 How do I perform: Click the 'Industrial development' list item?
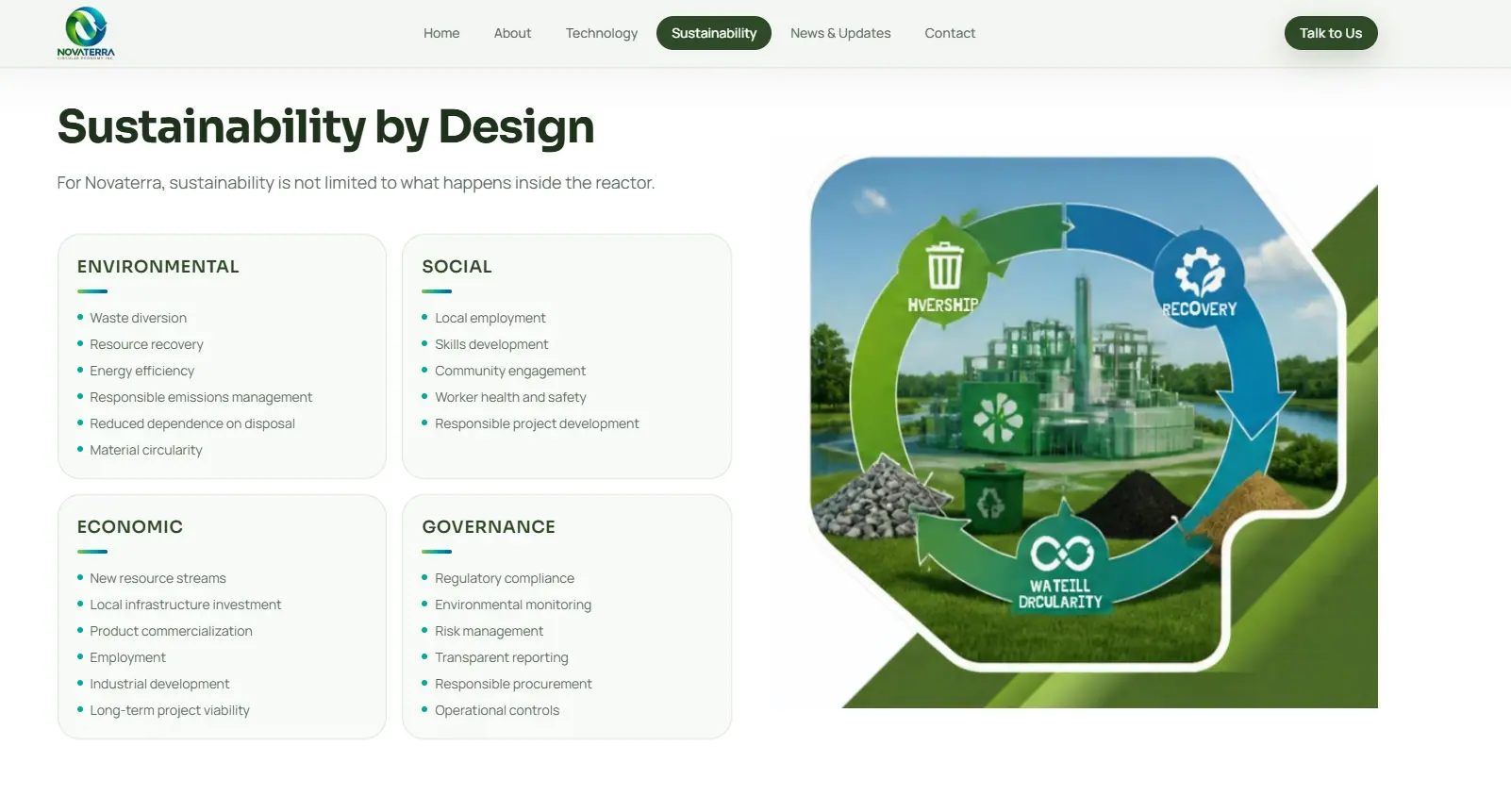pyautogui.click(x=159, y=684)
